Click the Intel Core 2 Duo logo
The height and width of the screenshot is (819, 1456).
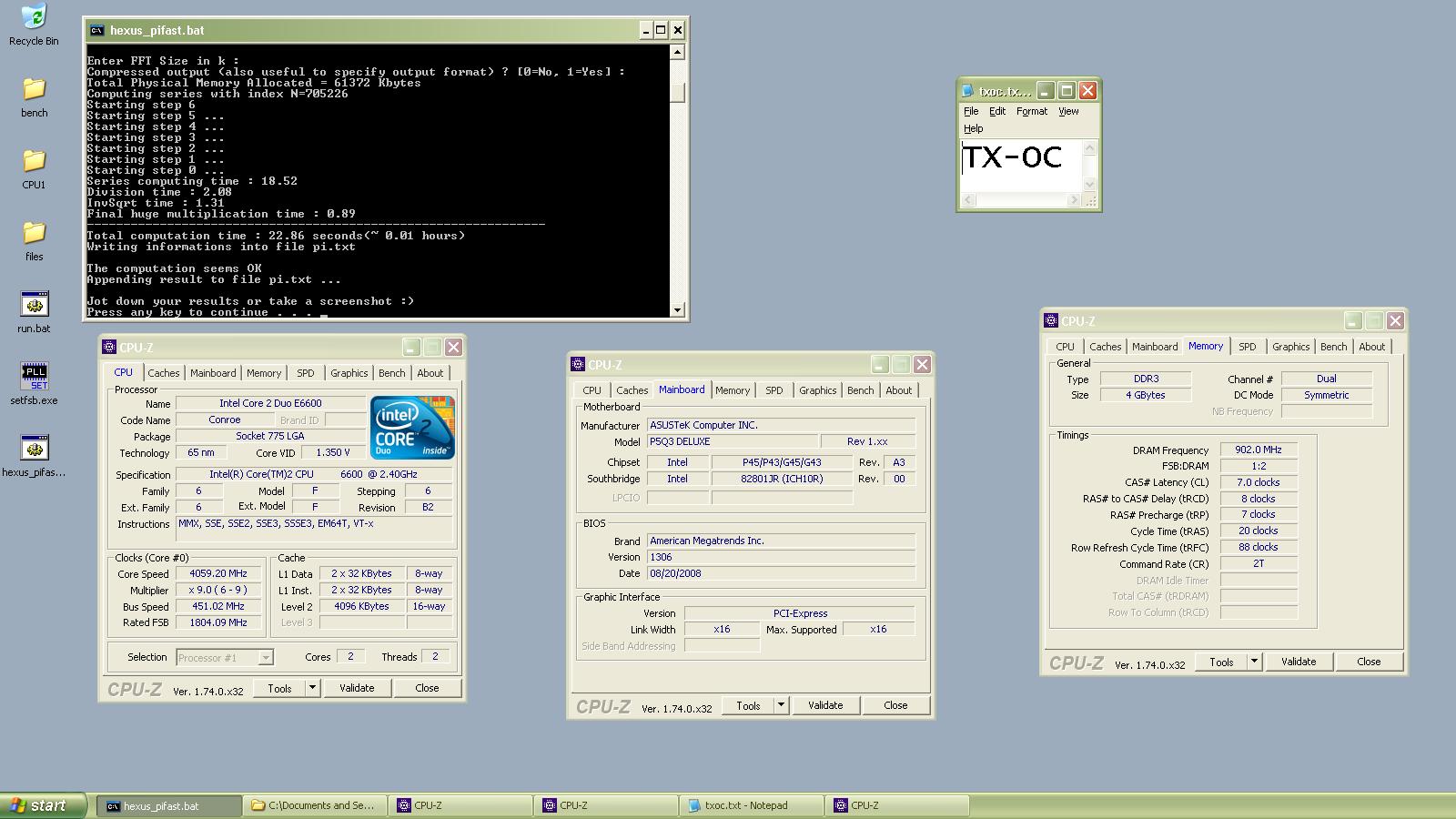tap(411, 428)
